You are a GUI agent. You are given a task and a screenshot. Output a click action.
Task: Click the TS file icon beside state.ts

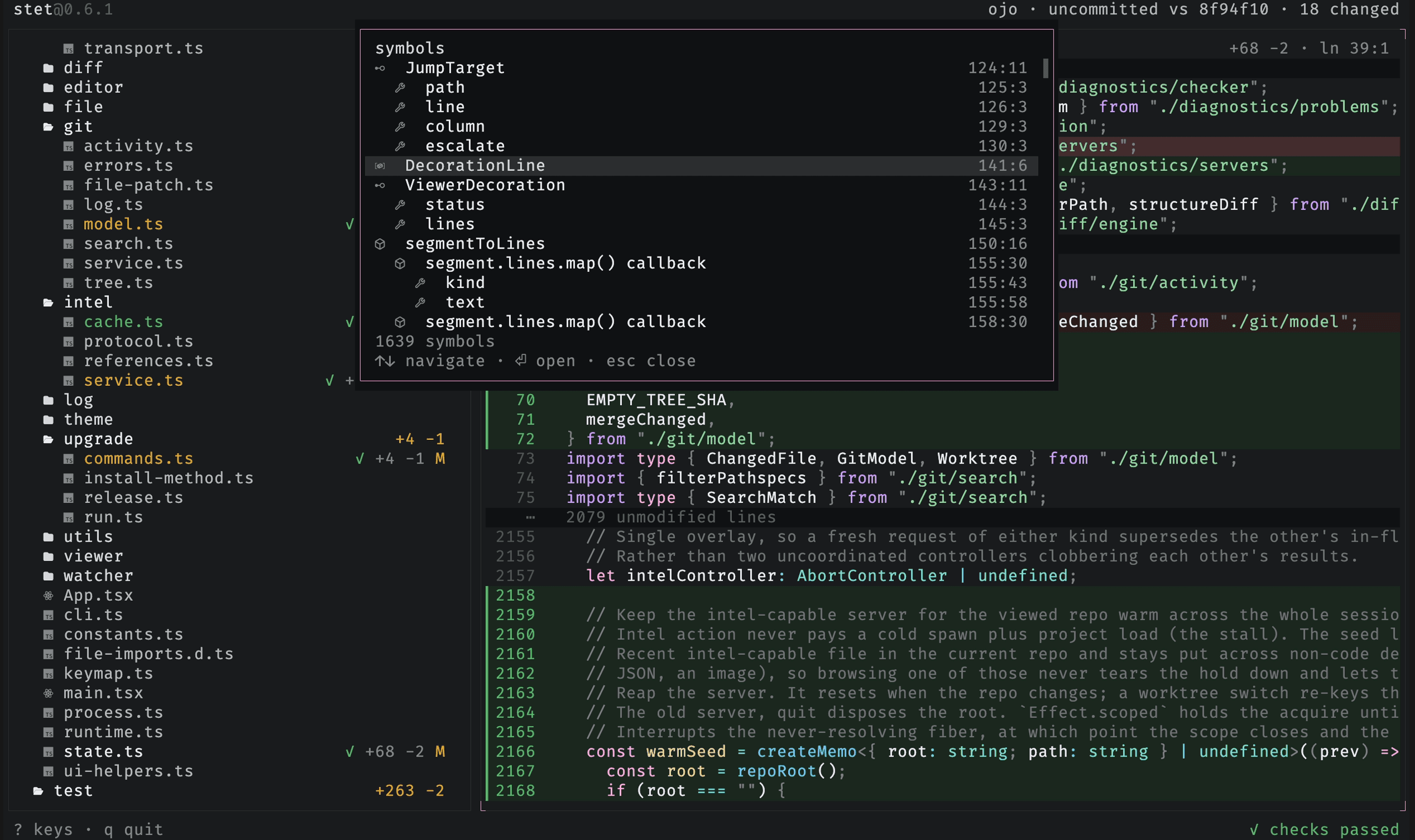click(x=49, y=752)
